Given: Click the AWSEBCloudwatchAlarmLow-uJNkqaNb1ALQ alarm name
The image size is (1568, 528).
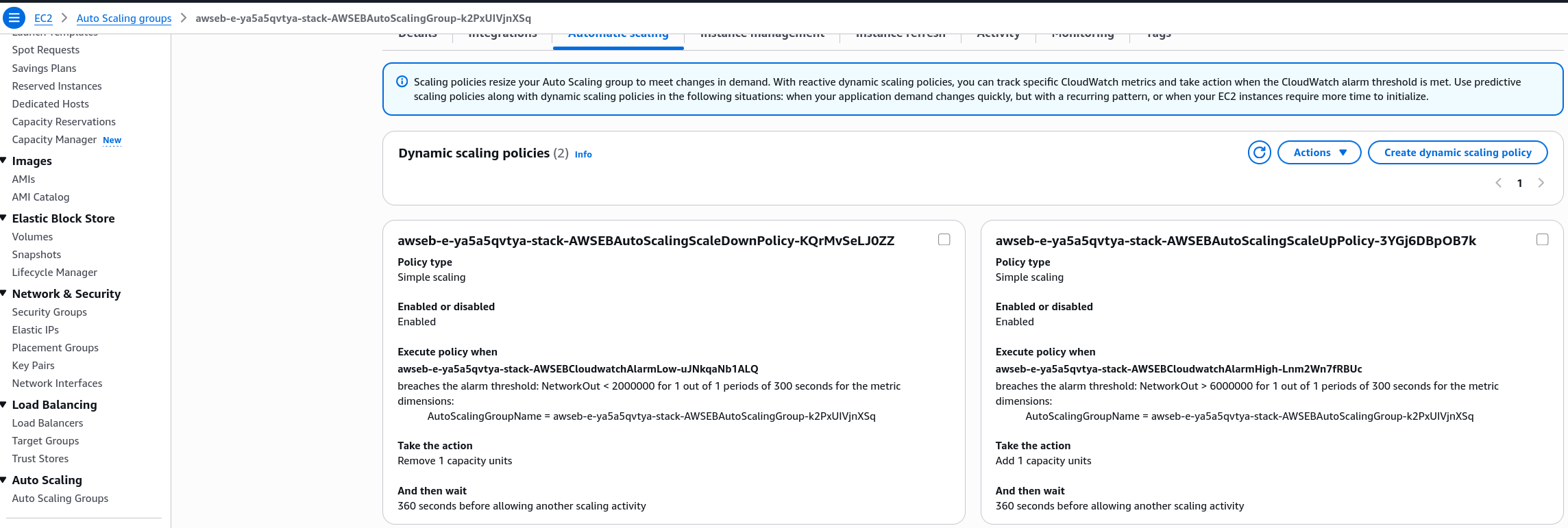Looking at the screenshot, I should [578, 369].
